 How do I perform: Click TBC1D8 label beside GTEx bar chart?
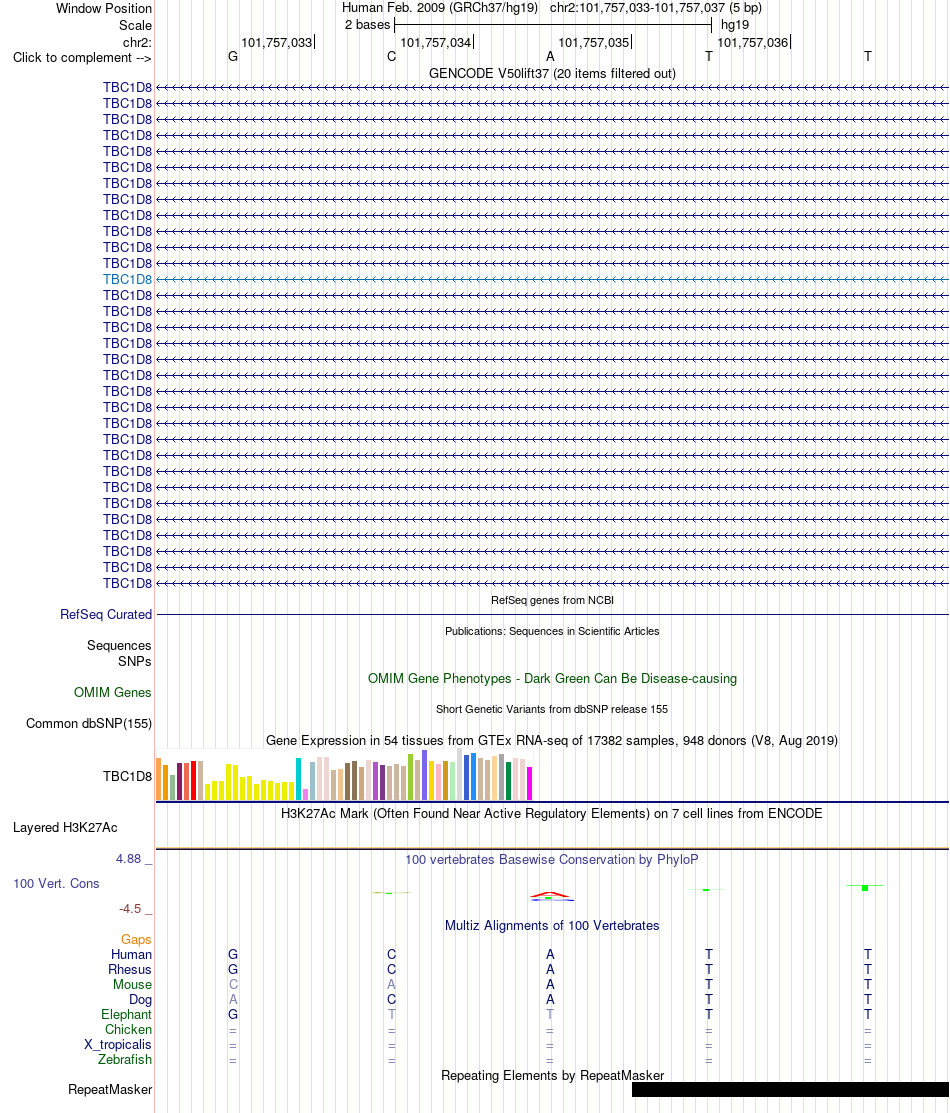[127, 776]
